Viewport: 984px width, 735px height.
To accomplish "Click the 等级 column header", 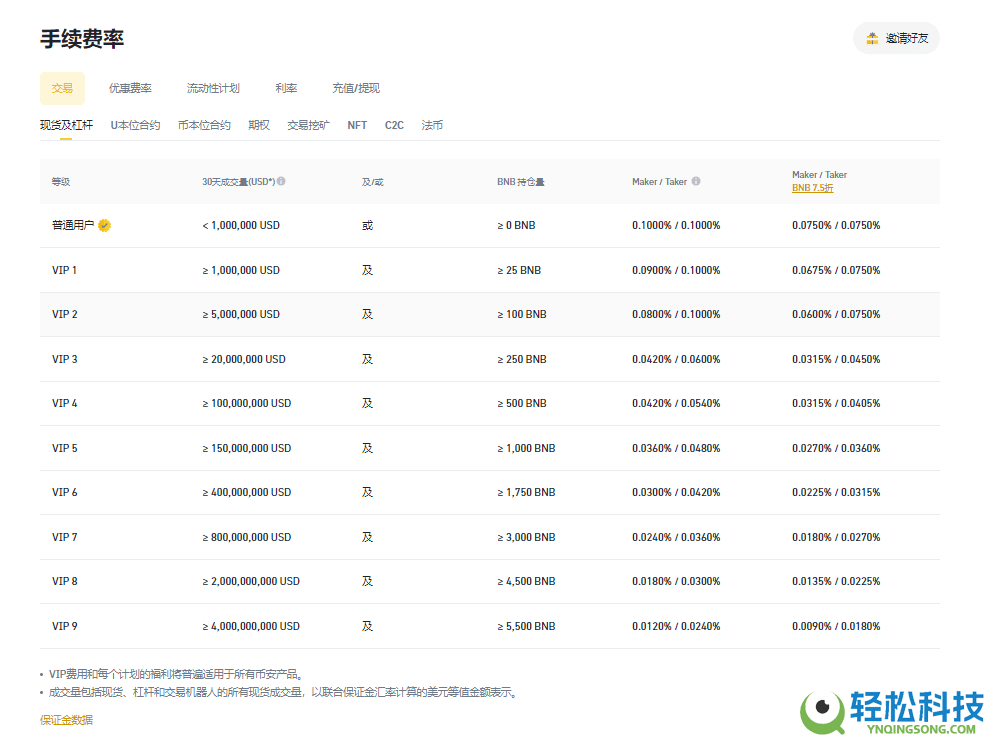I will click(x=61, y=181).
